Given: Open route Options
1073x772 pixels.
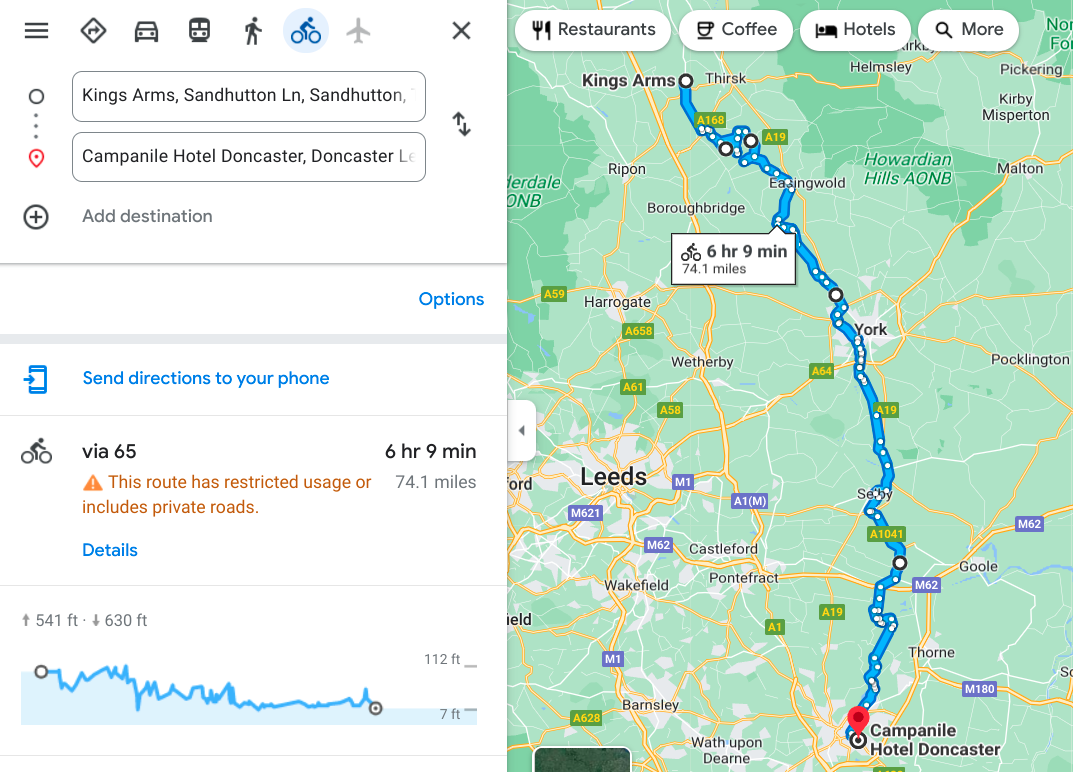Looking at the screenshot, I should click(x=451, y=299).
